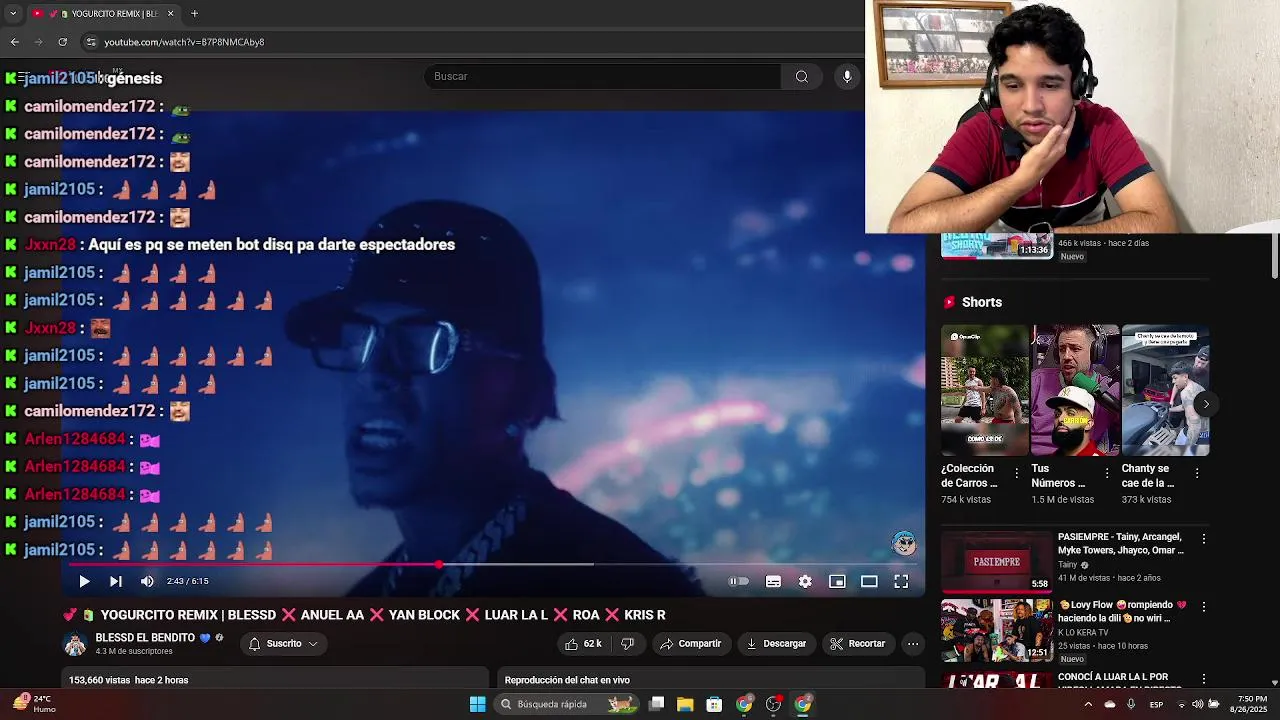Viewport: 1280px width, 720px height.
Task: Open options for CONOCÍ A LUAR LA L video
Action: (x=1204, y=678)
